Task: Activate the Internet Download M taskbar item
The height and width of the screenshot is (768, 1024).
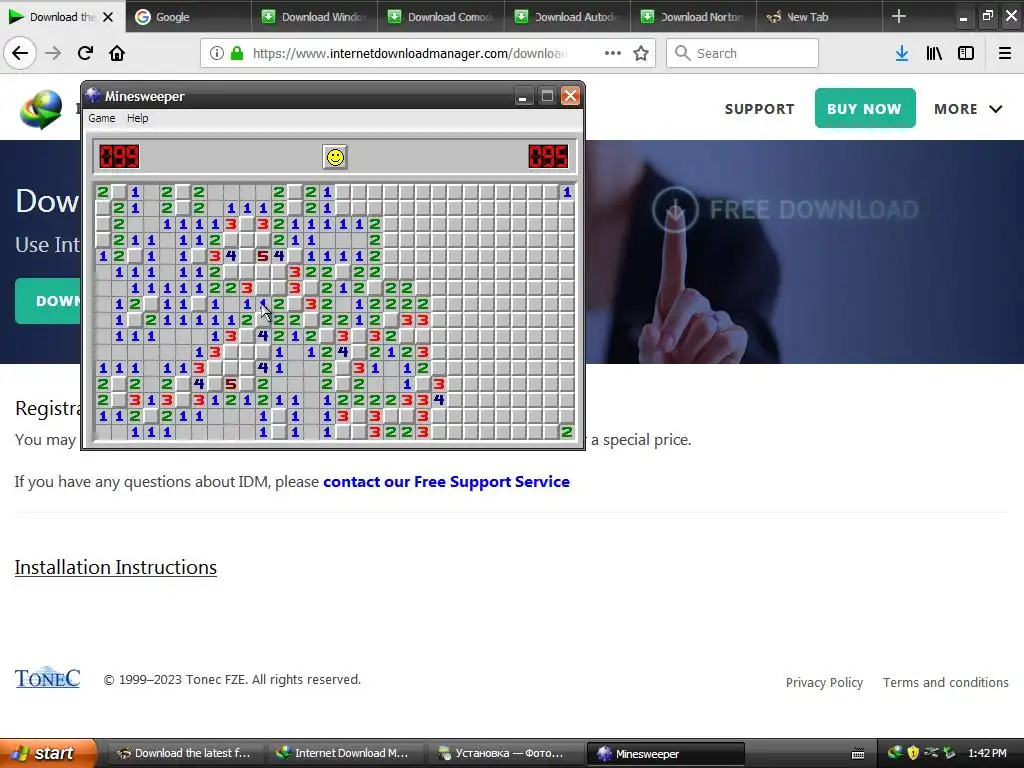Action: coord(344,754)
